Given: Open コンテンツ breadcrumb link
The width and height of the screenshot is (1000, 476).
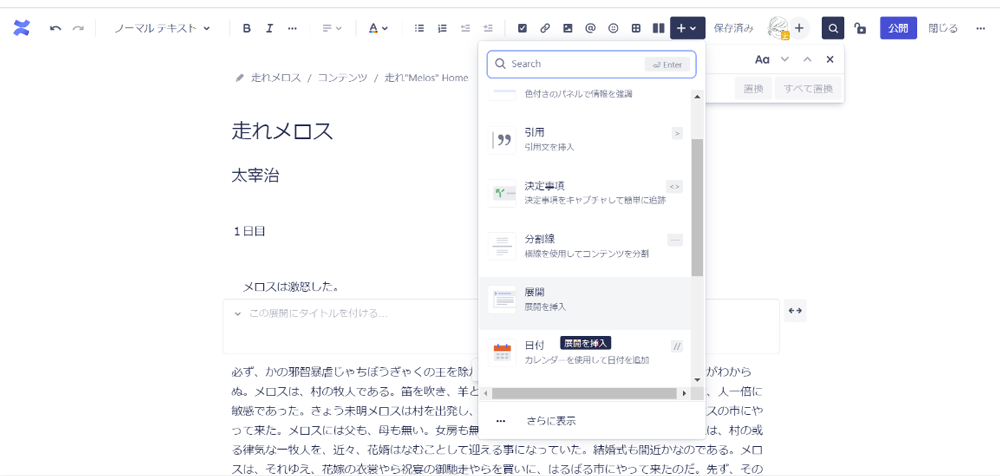Looking at the screenshot, I should click(x=342, y=78).
